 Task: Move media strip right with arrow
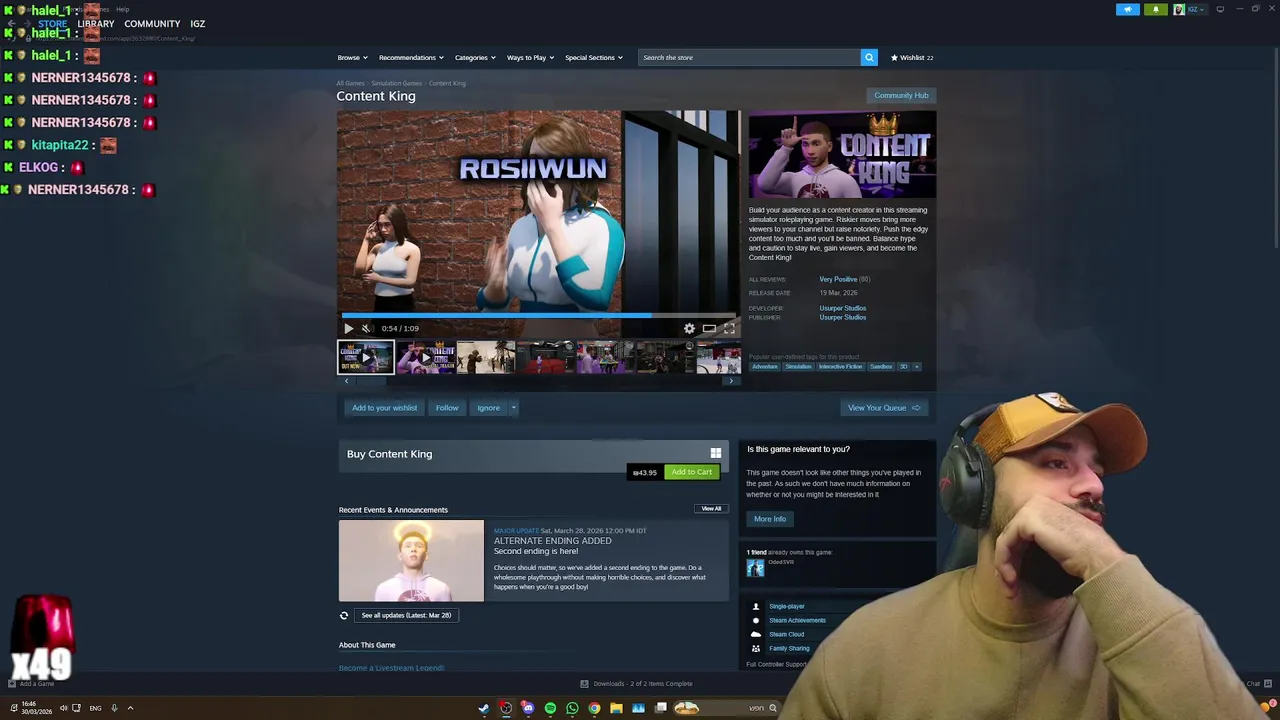[x=731, y=381]
